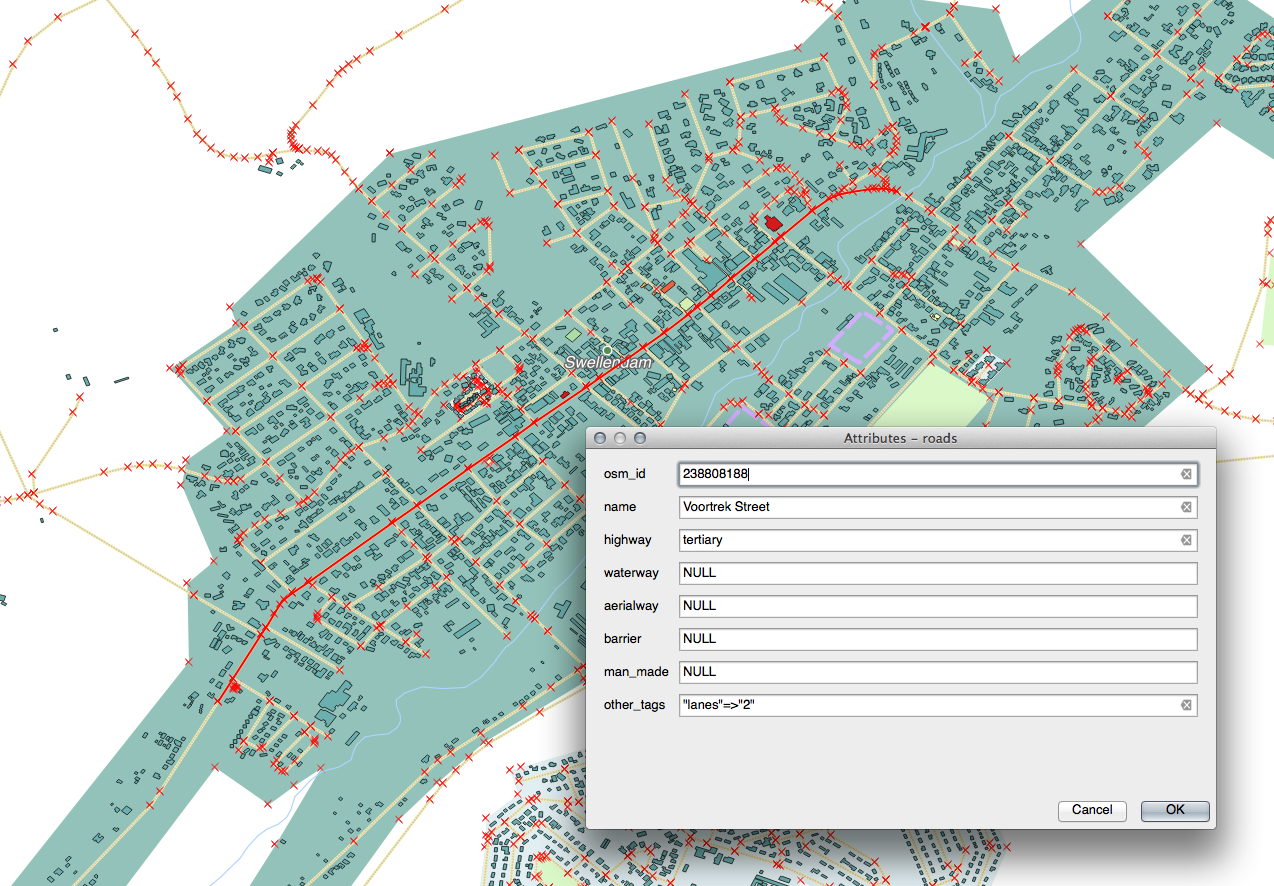1274x886 pixels.
Task: Minimize the Attributes dialog window
Action: click(x=620, y=439)
